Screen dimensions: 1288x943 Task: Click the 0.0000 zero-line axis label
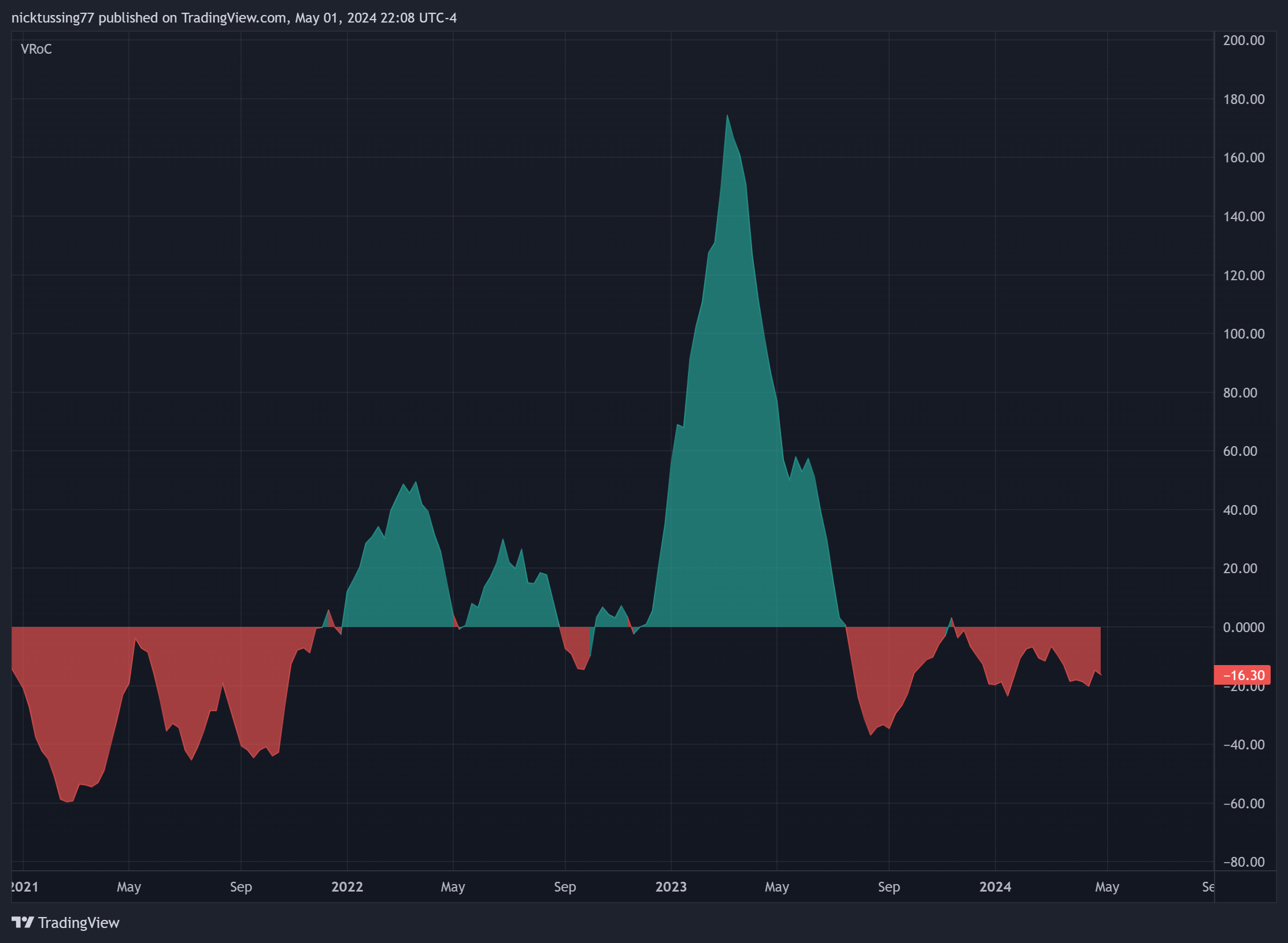(x=1243, y=628)
